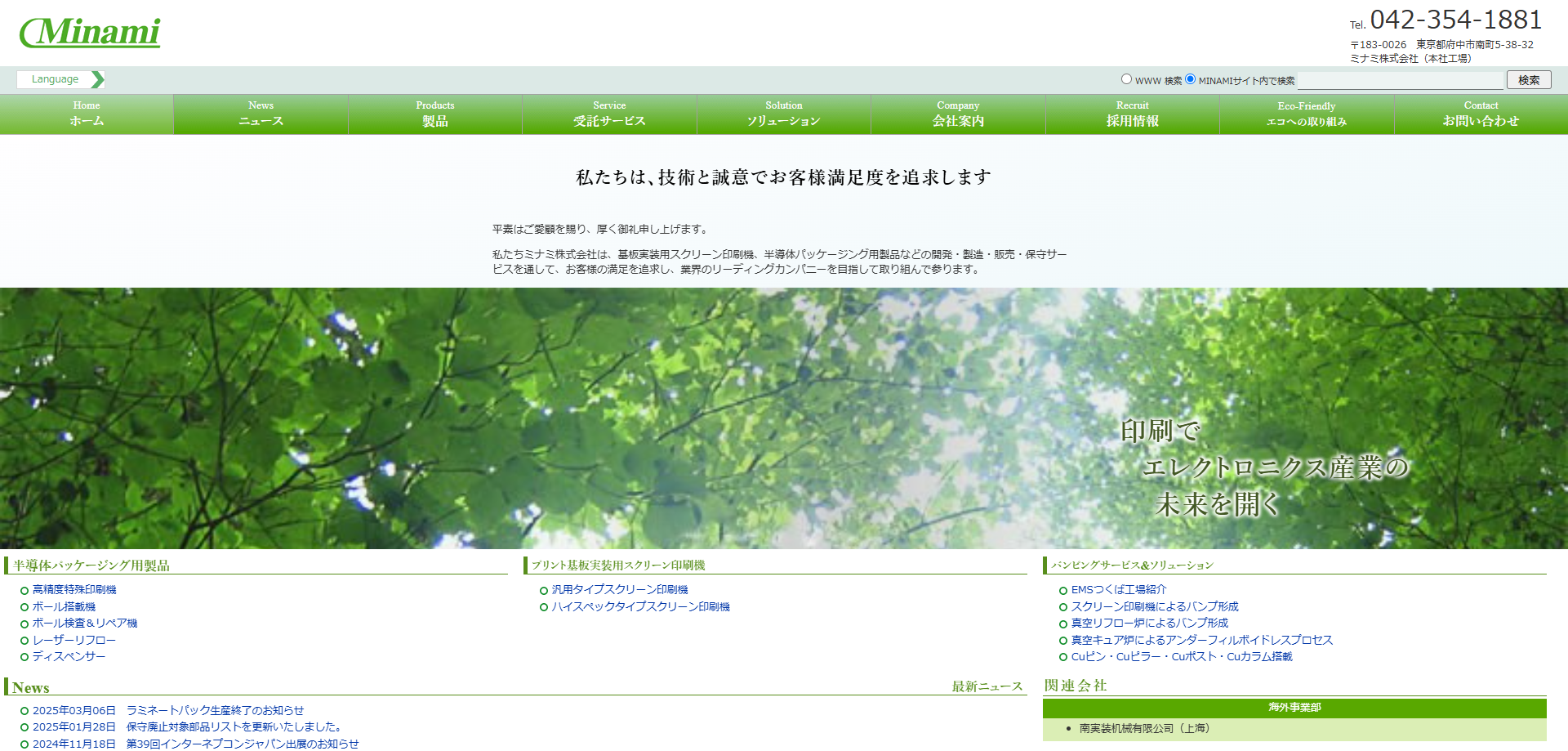Open the 汎用タイプスクリーン印刷機 link
Viewport: 1568px width, 751px height.
620,590
